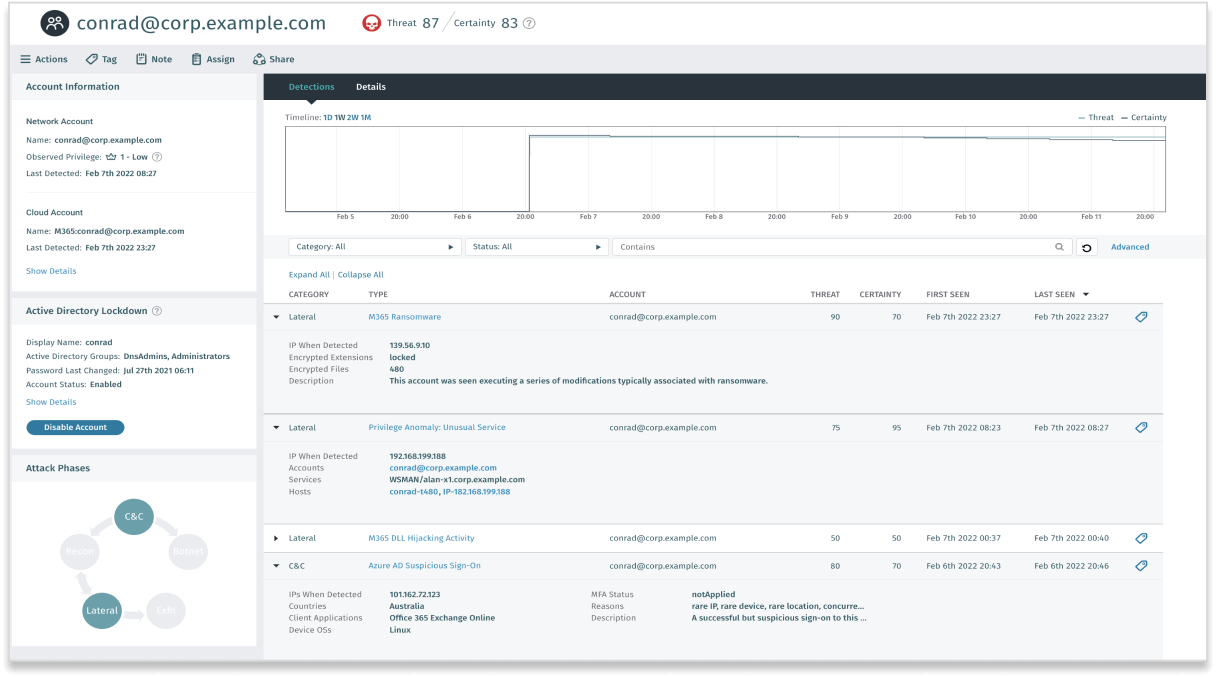The image size is (1216, 677).
Task: Click the tag icon on the M365 Ransomware row
Action: pos(1141,316)
